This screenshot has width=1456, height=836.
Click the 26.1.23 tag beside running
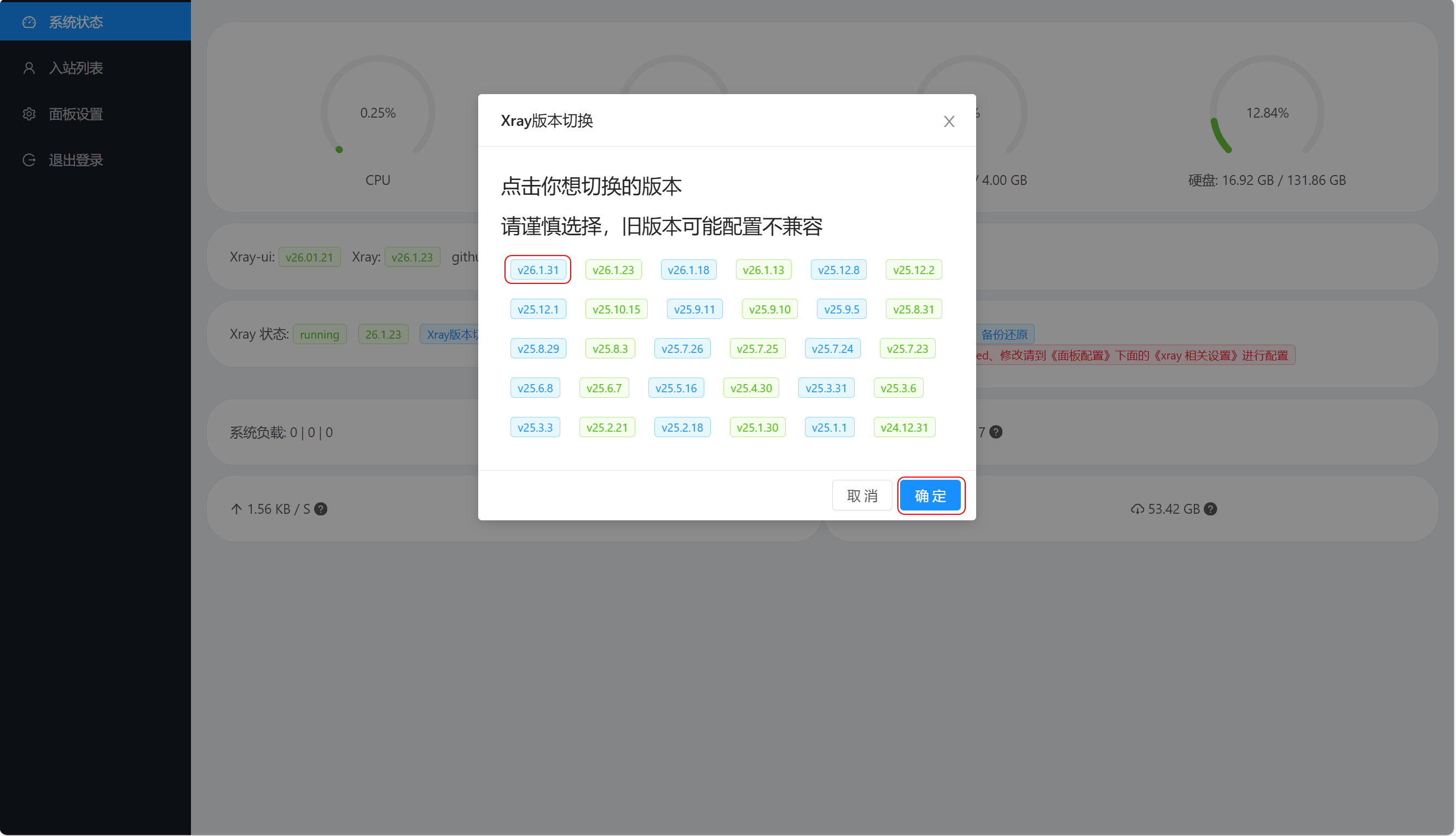(383, 334)
